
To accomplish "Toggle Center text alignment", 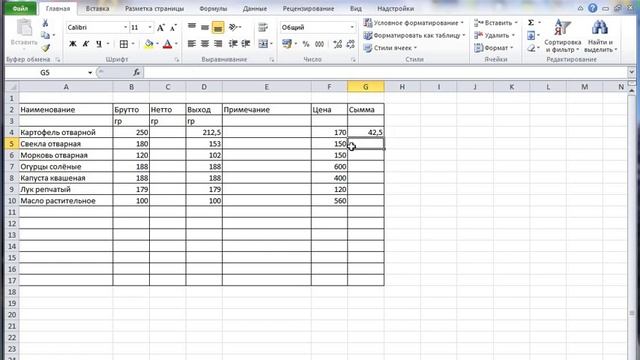I will [x=205, y=44].
